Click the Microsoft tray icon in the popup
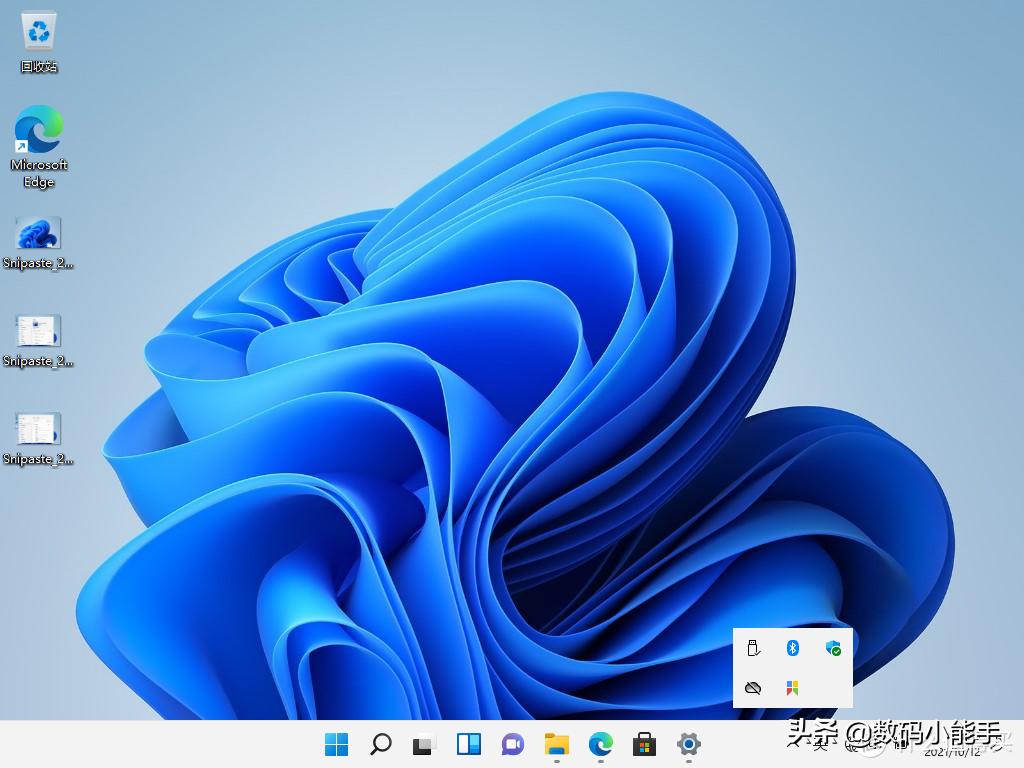The image size is (1024, 768). (x=793, y=688)
